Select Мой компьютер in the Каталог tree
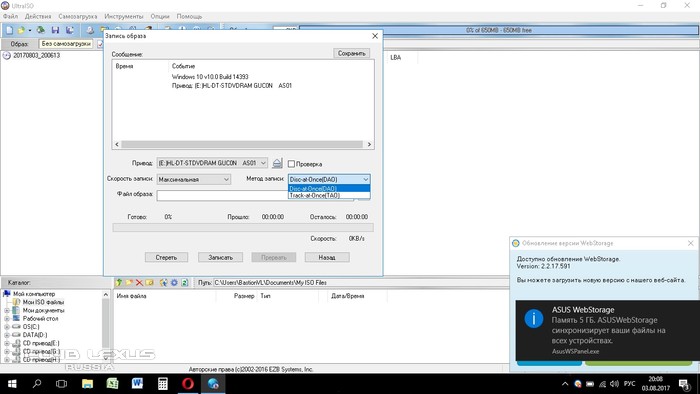 click(x=29, y=294)
